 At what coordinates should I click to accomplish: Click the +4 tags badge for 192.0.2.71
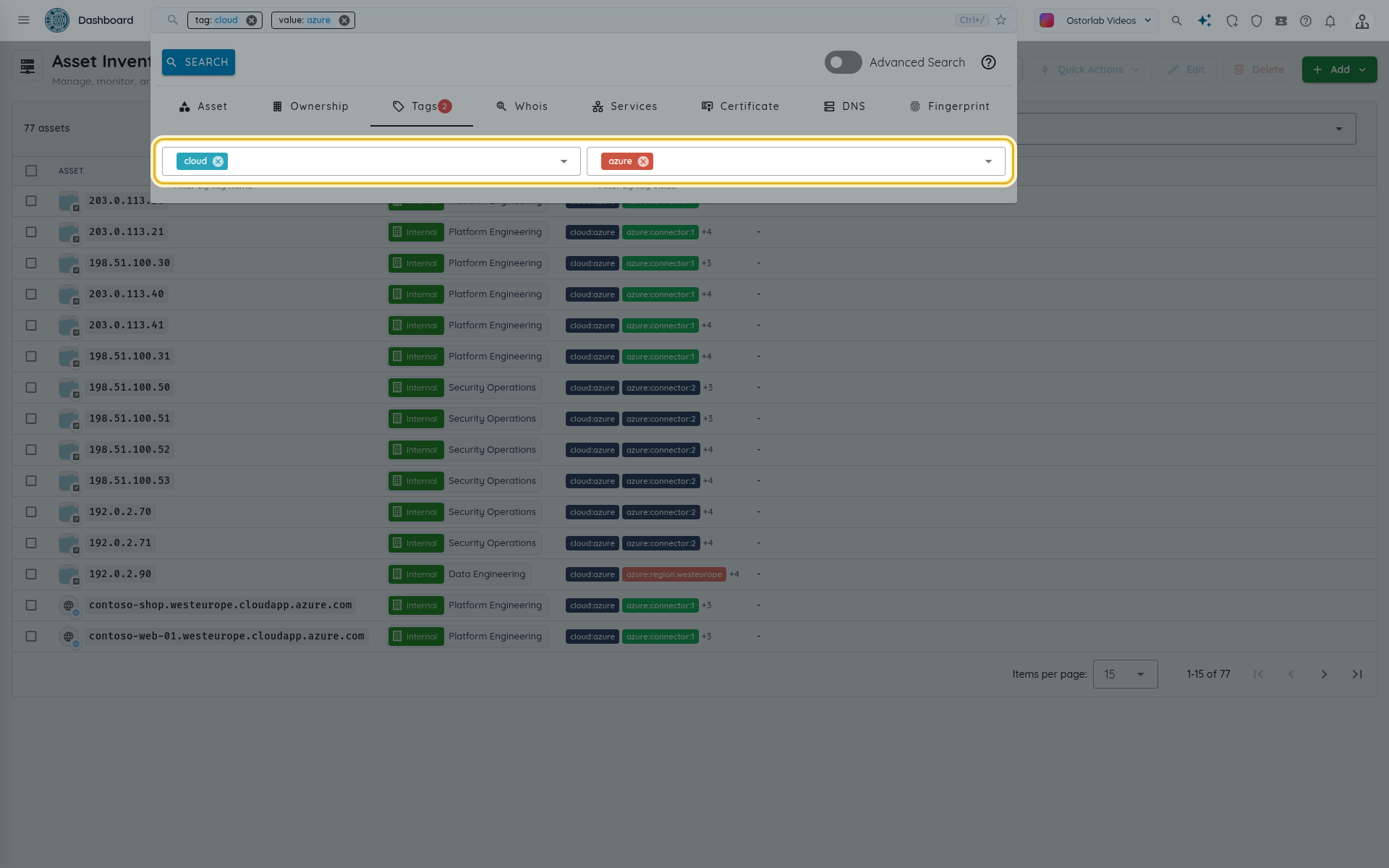[708, 543]
